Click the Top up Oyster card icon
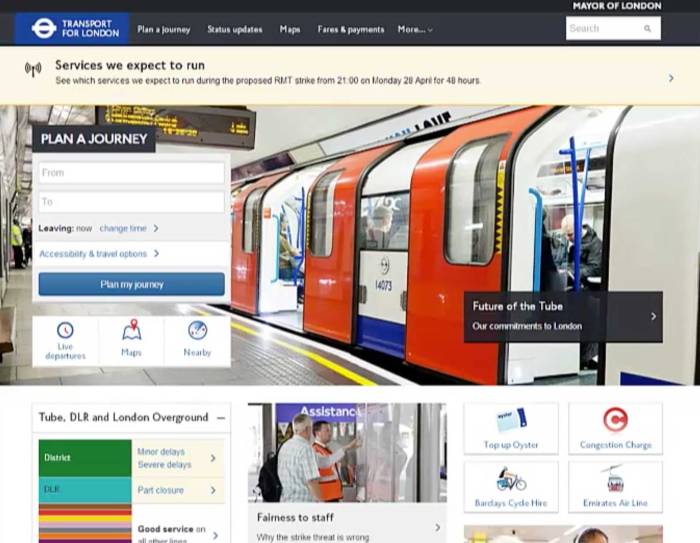The image size is (700, 543). coord(511,420)
